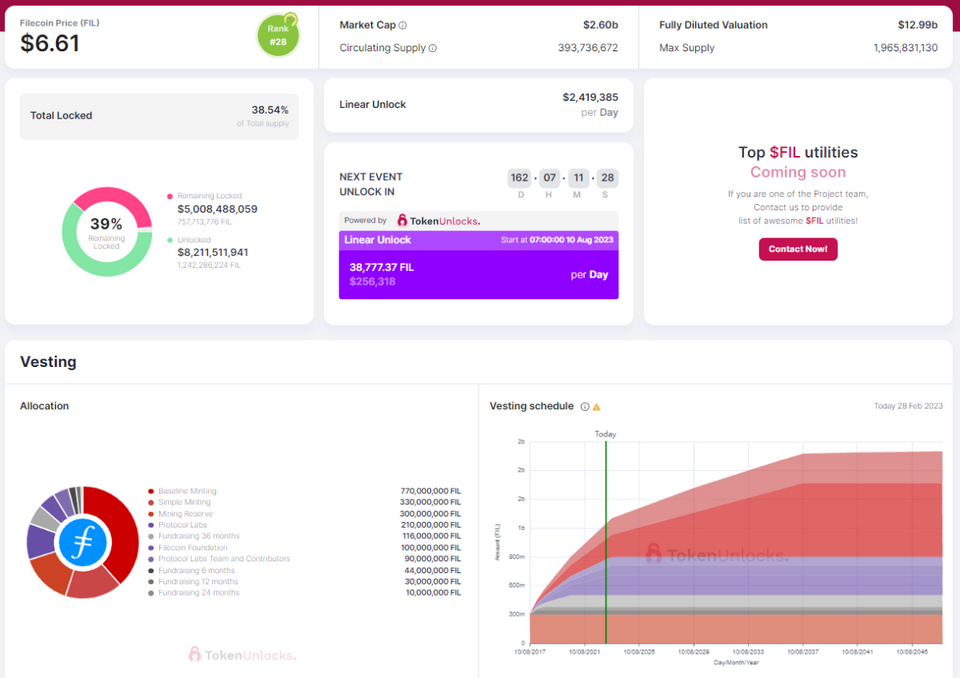Image resolution: width=960 pixels, height=678 pixels.
Task: Click the Filecoin logo in allocation chart
Action: (83, 543)
